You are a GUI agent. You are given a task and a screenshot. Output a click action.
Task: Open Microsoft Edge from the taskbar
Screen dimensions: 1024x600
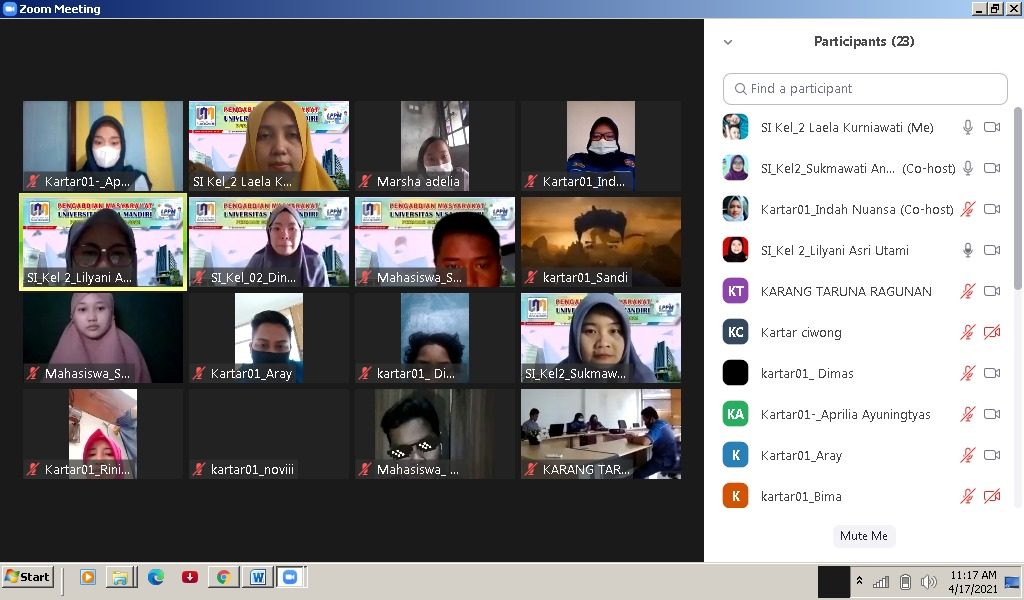[156, 577]
